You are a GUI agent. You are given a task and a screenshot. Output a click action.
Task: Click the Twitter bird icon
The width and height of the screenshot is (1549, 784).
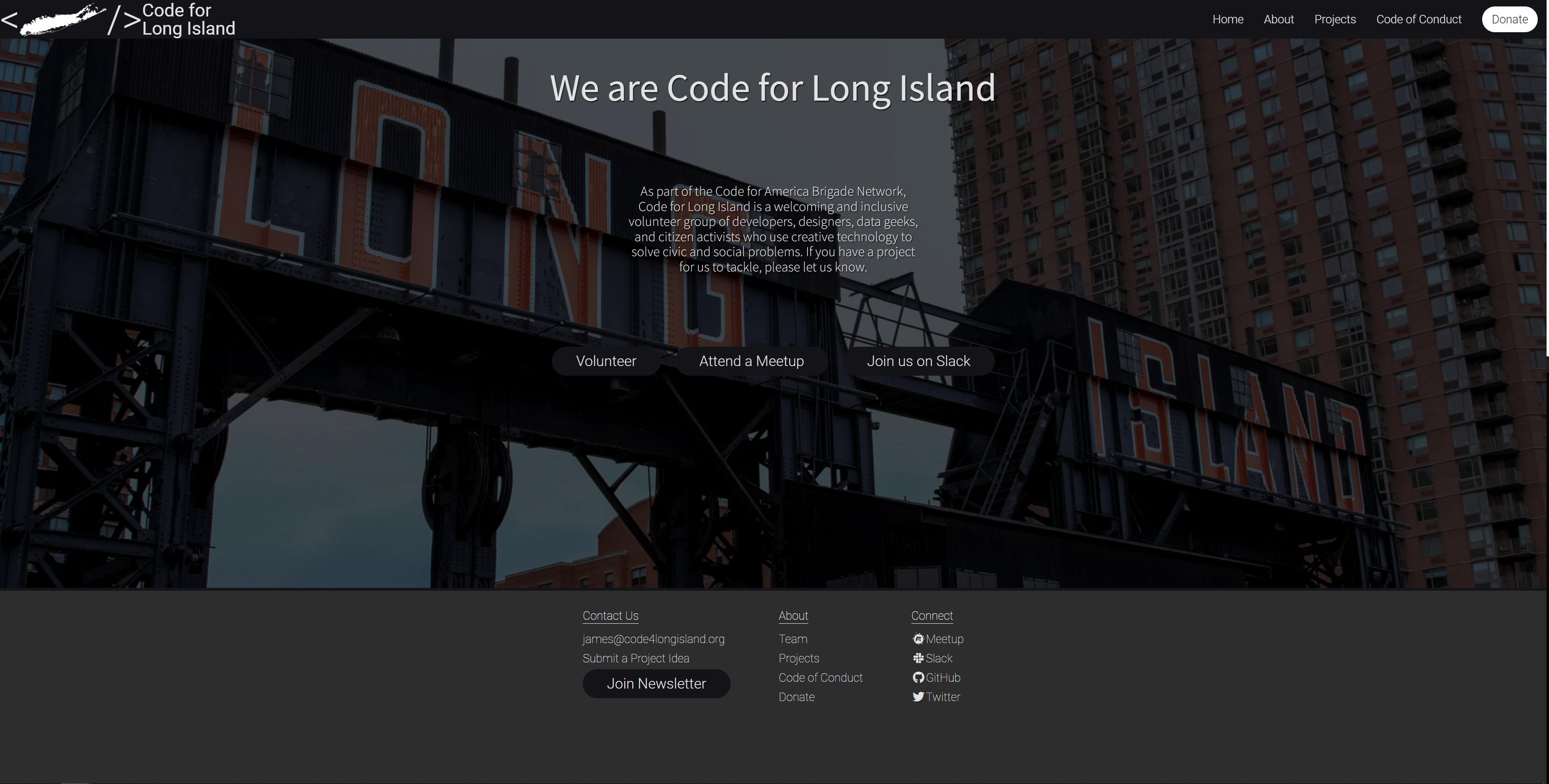[x=918, y=697]
